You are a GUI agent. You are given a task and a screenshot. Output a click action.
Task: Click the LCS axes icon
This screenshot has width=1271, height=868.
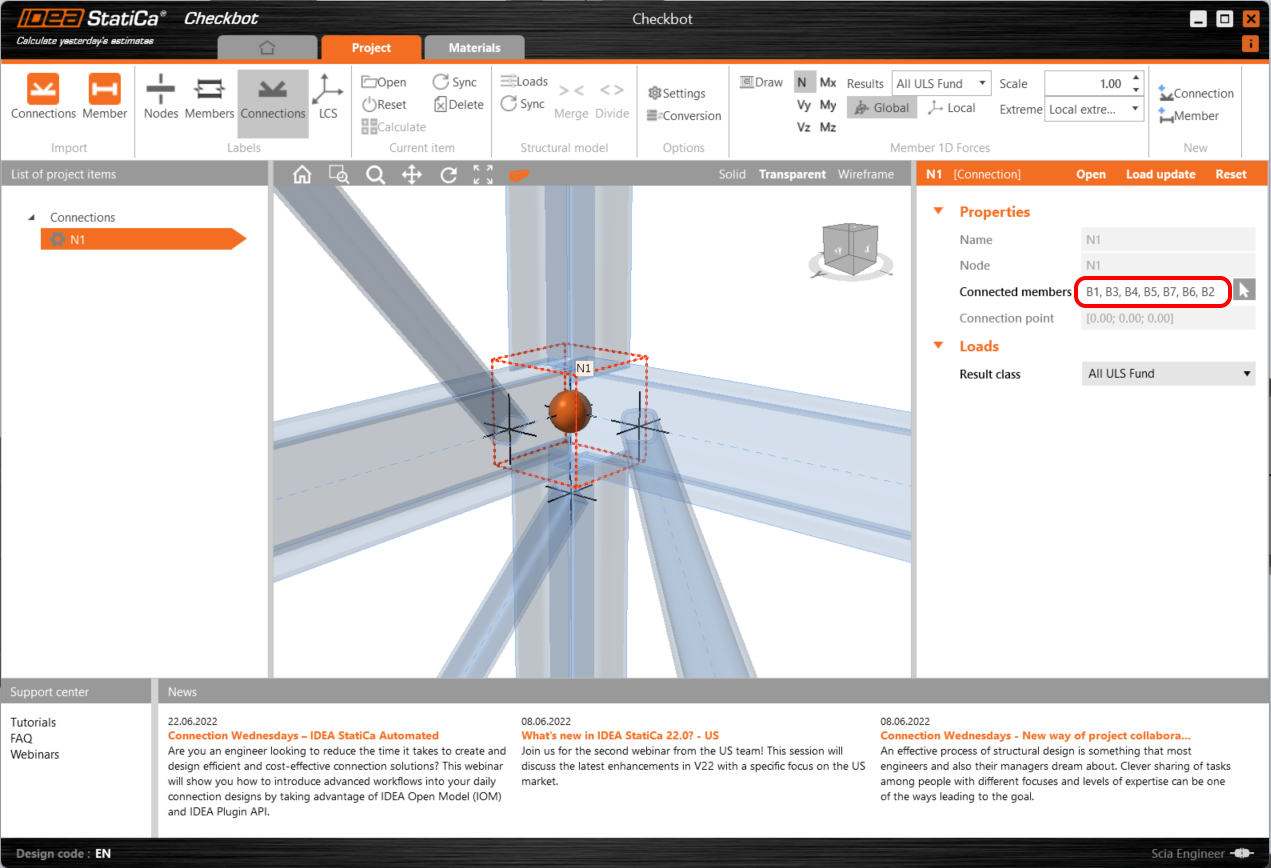coord(327,90)
